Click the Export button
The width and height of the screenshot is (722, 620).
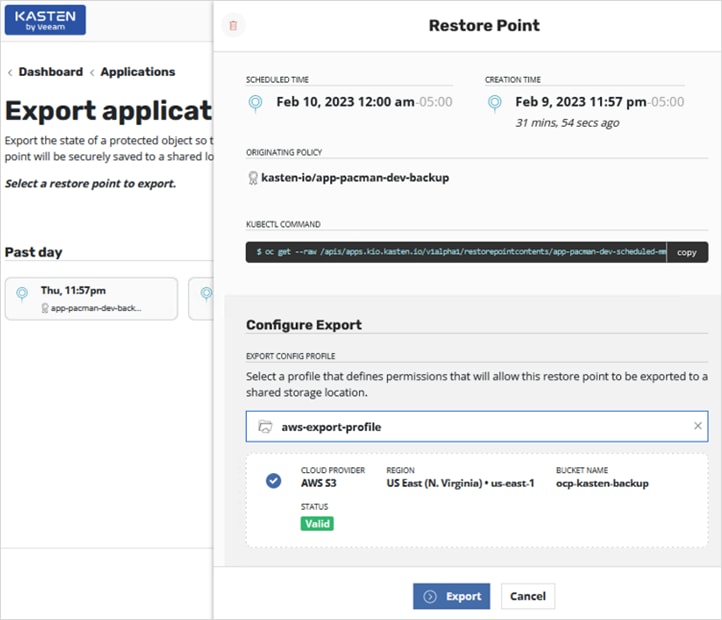pos(451,596)
